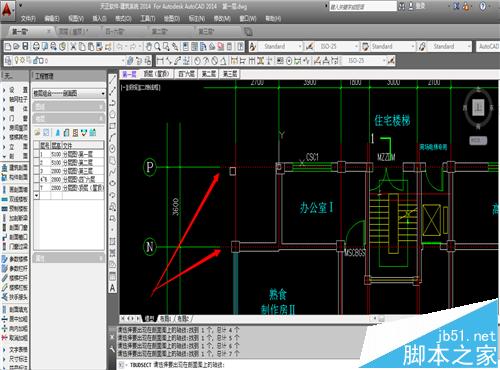
Task: Select the Circle tool in draw toolbar
Action: [x=112, y=149]
